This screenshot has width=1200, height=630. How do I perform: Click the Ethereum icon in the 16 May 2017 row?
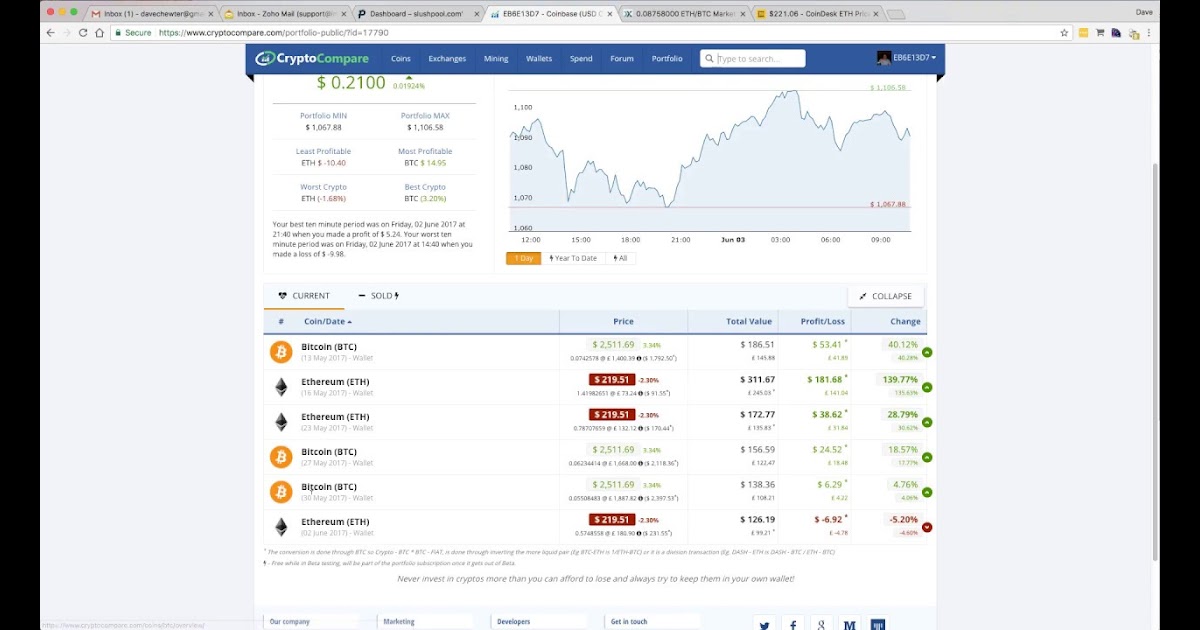pos(281,387)
